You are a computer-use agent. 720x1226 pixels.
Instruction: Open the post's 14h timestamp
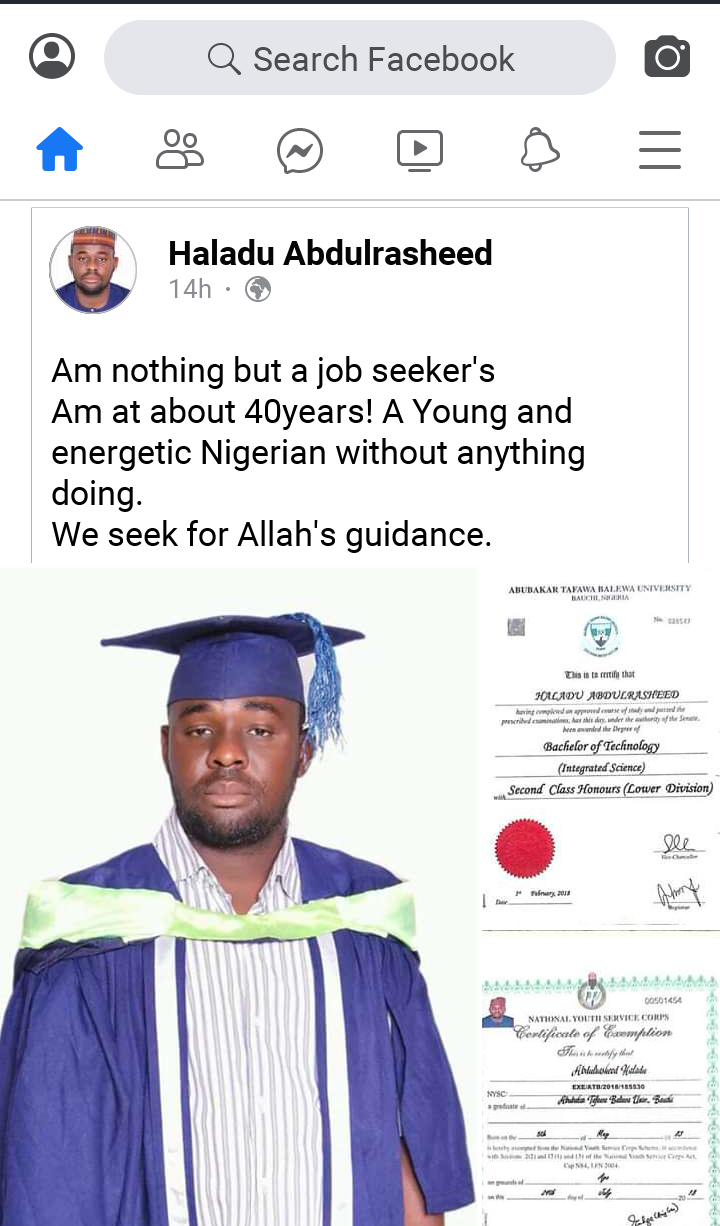190,290
